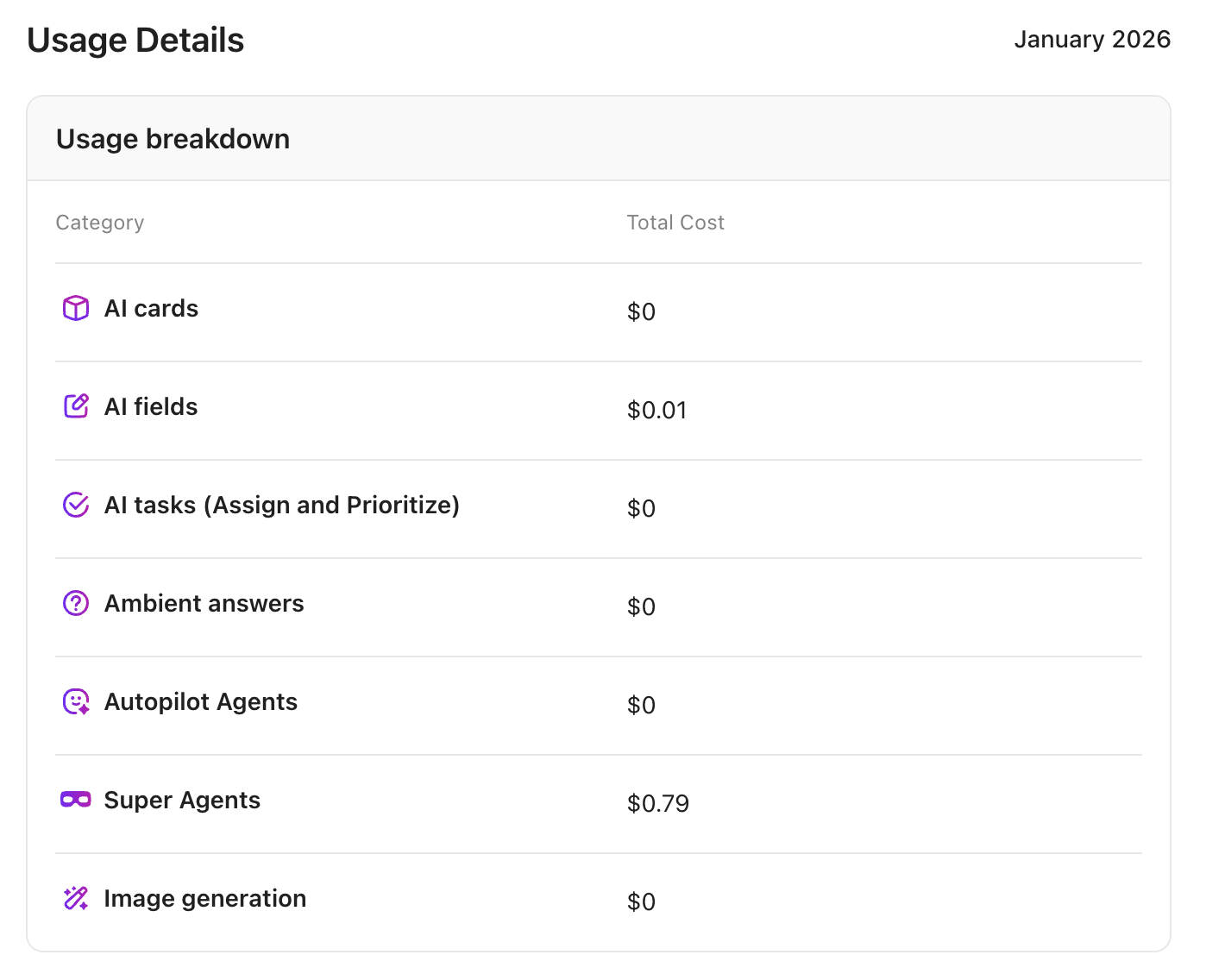Select the $0.79 Super Agents cost value
1206x980 pixels.
(658, 803)
